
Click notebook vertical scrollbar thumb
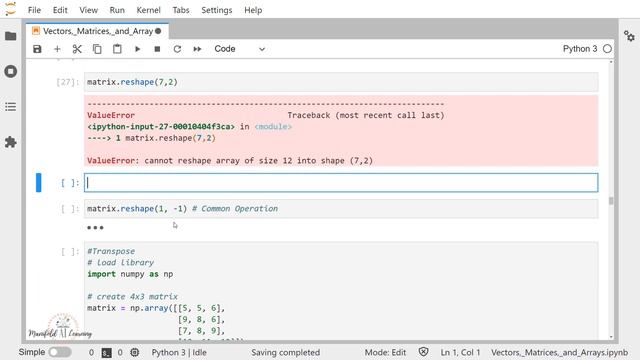[611, 201]
